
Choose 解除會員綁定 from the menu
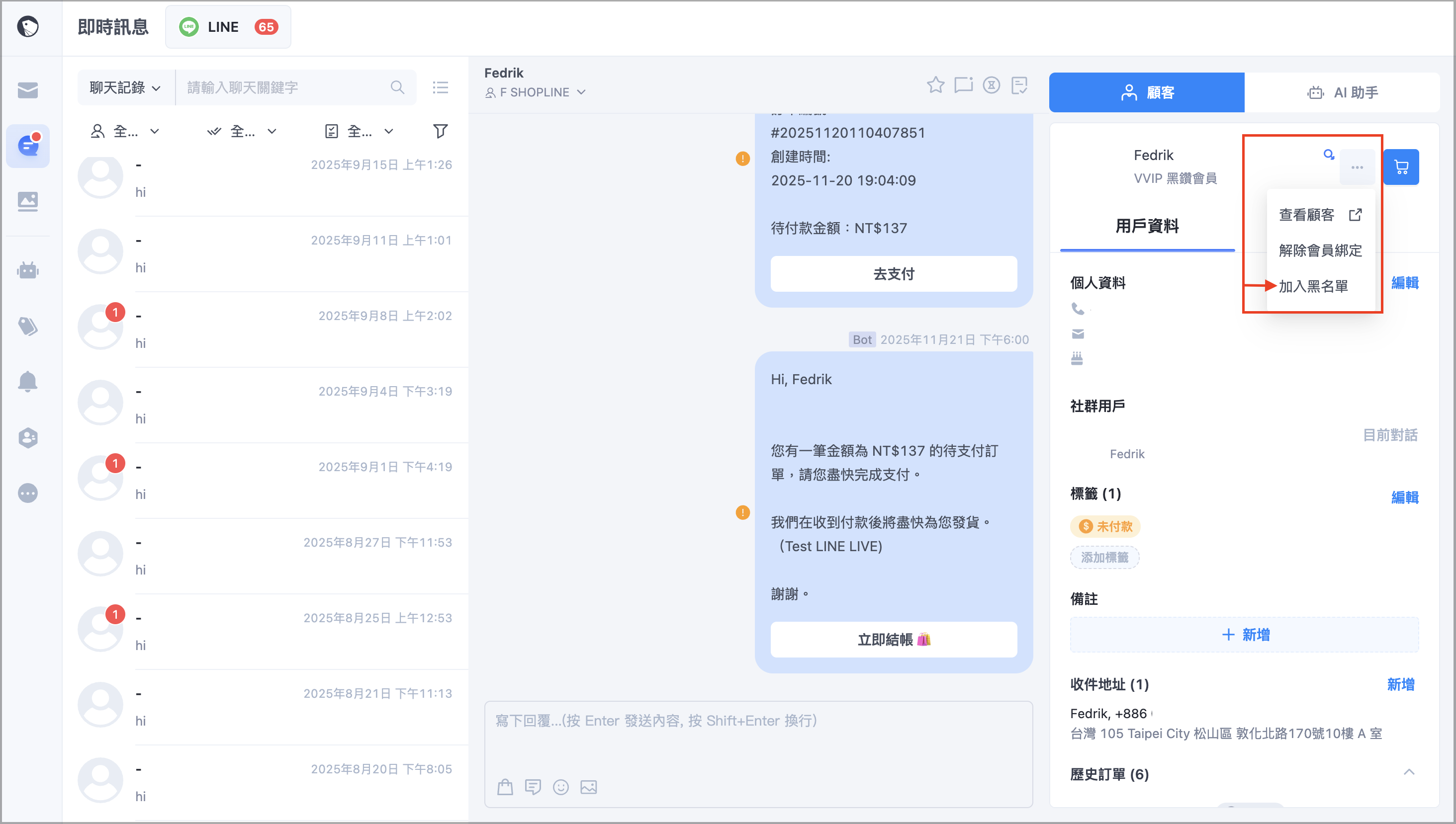[1320, 250]
